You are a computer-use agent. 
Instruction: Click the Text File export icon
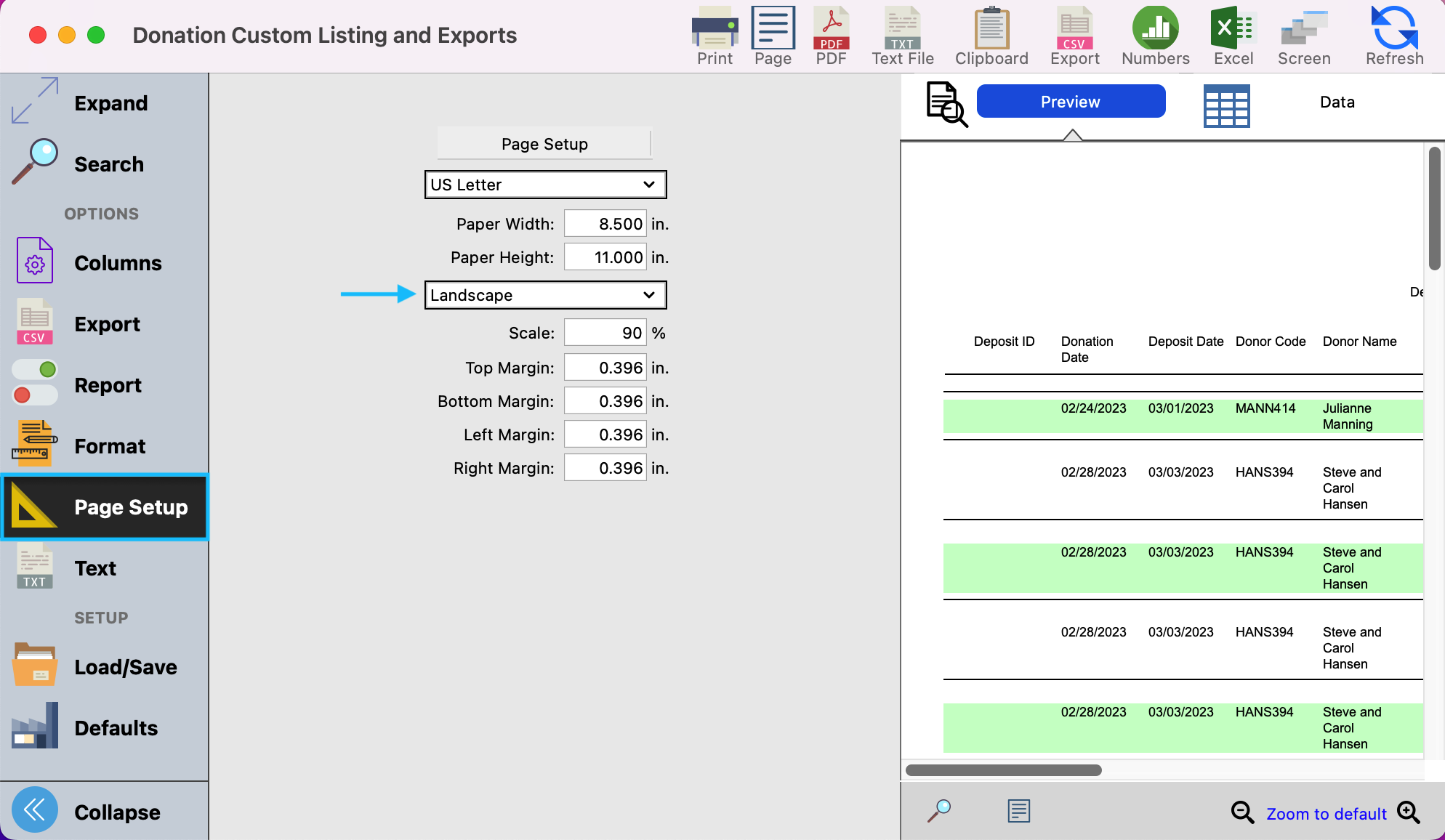903,36
